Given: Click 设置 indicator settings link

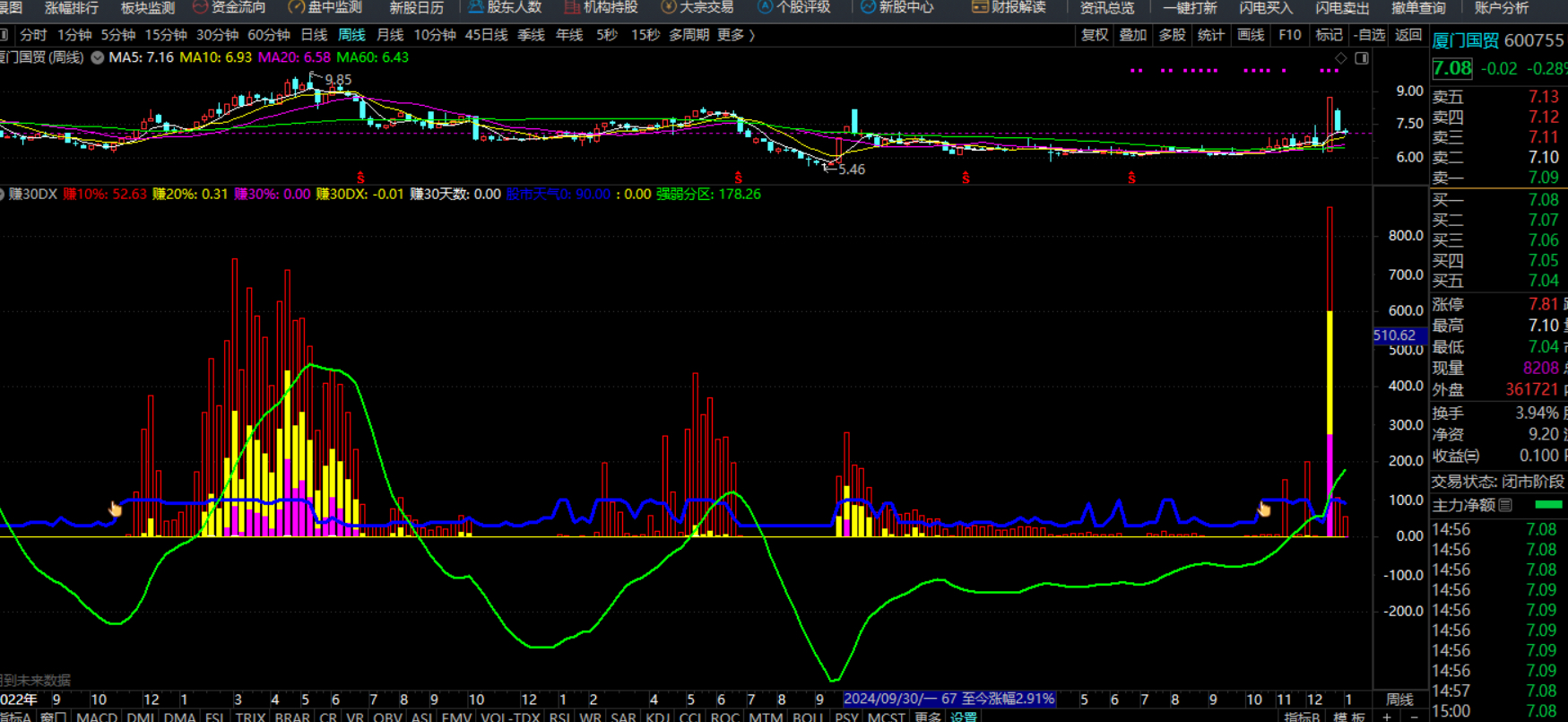Looking at the screenshot, I should click(x=964, y=716).
